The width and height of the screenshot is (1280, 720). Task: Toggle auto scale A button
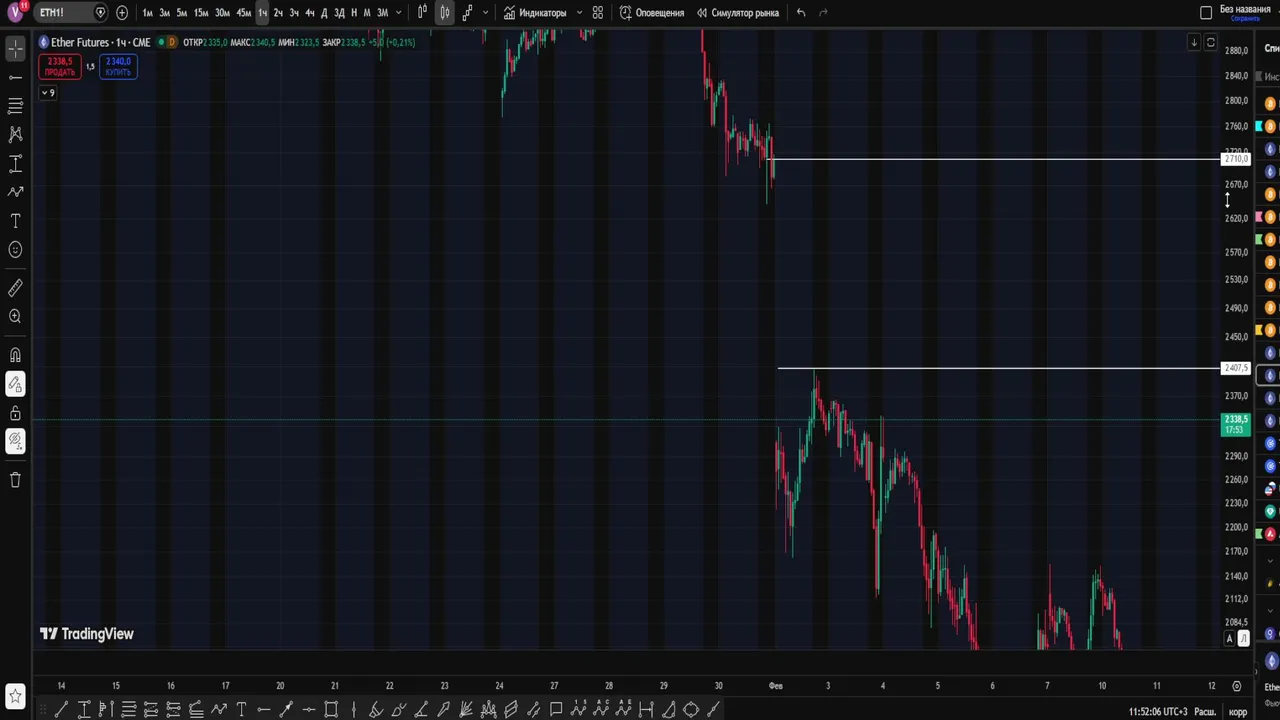[1231, 639]
